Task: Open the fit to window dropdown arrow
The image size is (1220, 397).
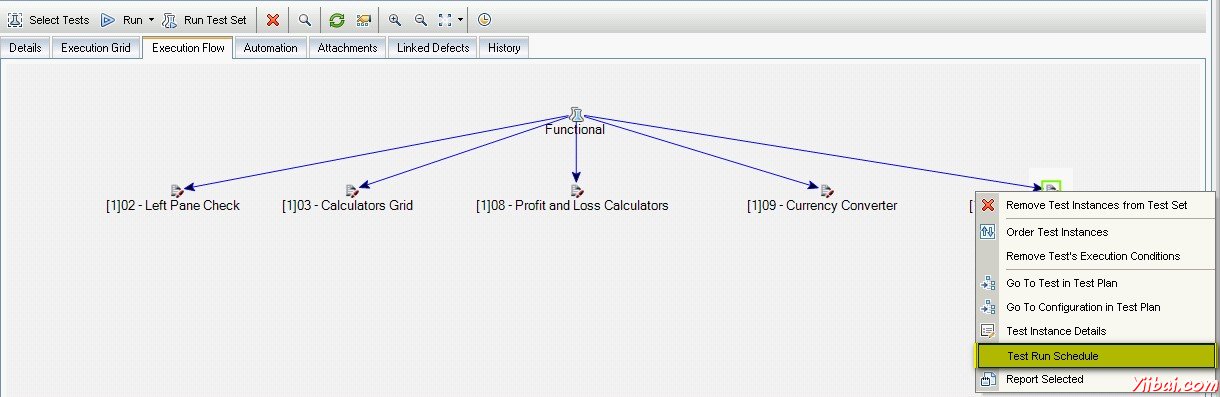Action: pyautogui.click(x=460, y=20)
